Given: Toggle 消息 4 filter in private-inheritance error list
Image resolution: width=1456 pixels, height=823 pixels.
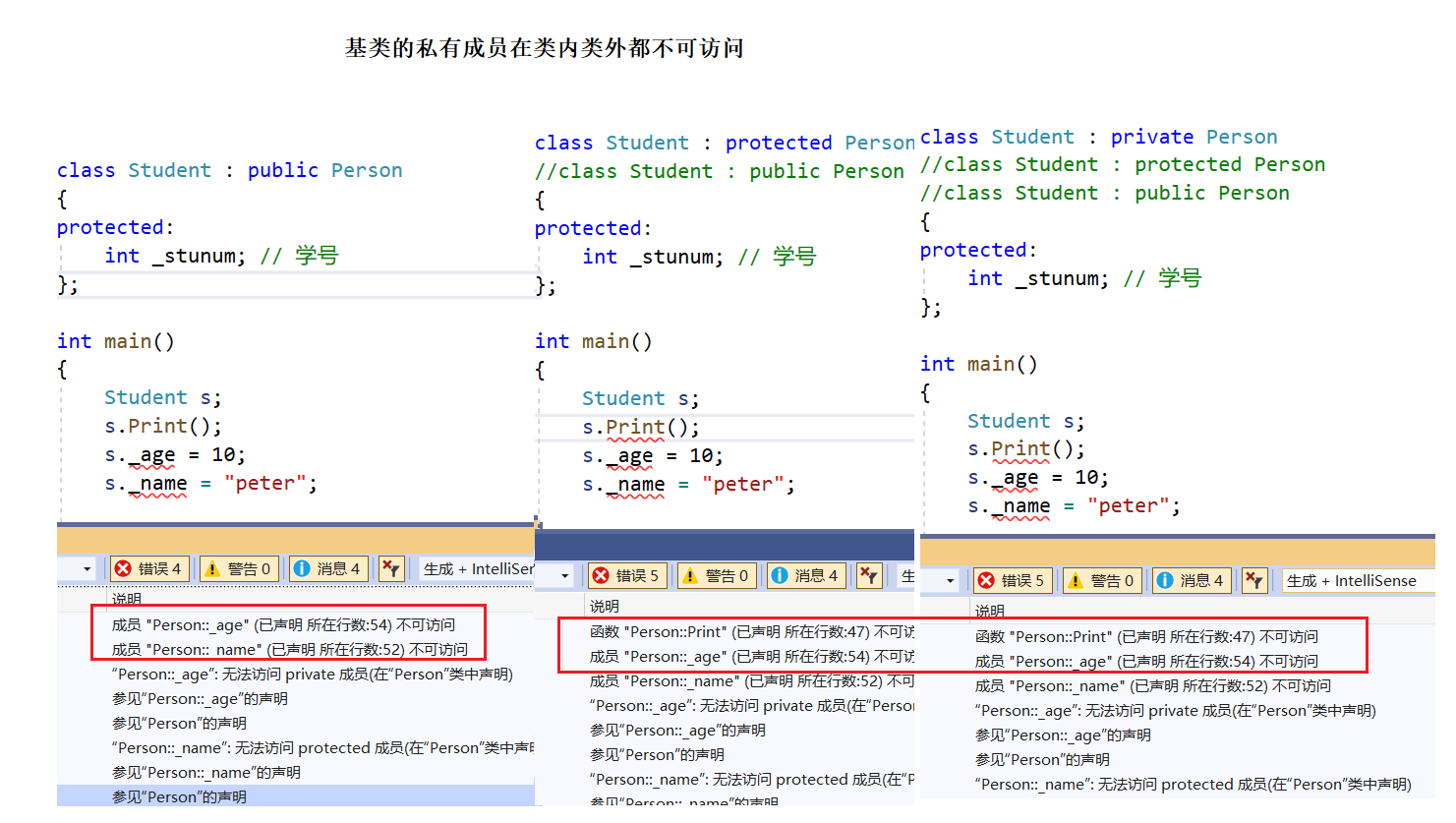Looking at the screenshot, I should click(x=1192, y=580).
